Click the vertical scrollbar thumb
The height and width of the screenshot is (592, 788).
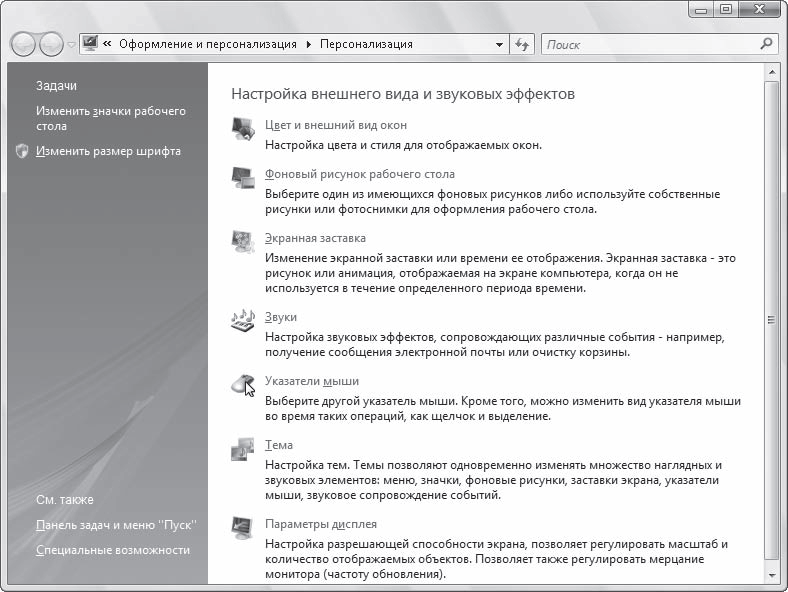click(771, 320)
